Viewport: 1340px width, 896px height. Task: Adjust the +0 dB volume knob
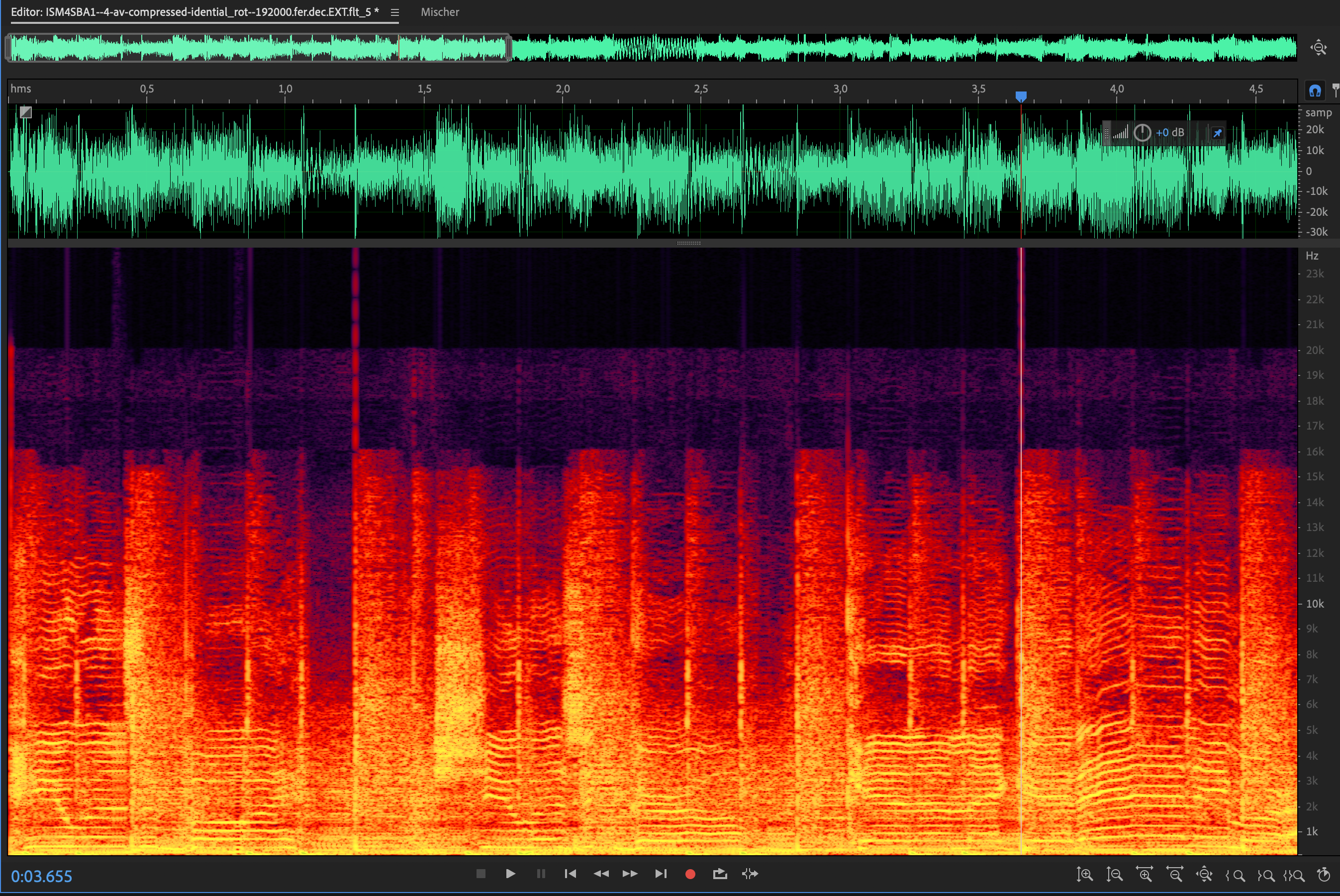click(x=1142, y=133)
